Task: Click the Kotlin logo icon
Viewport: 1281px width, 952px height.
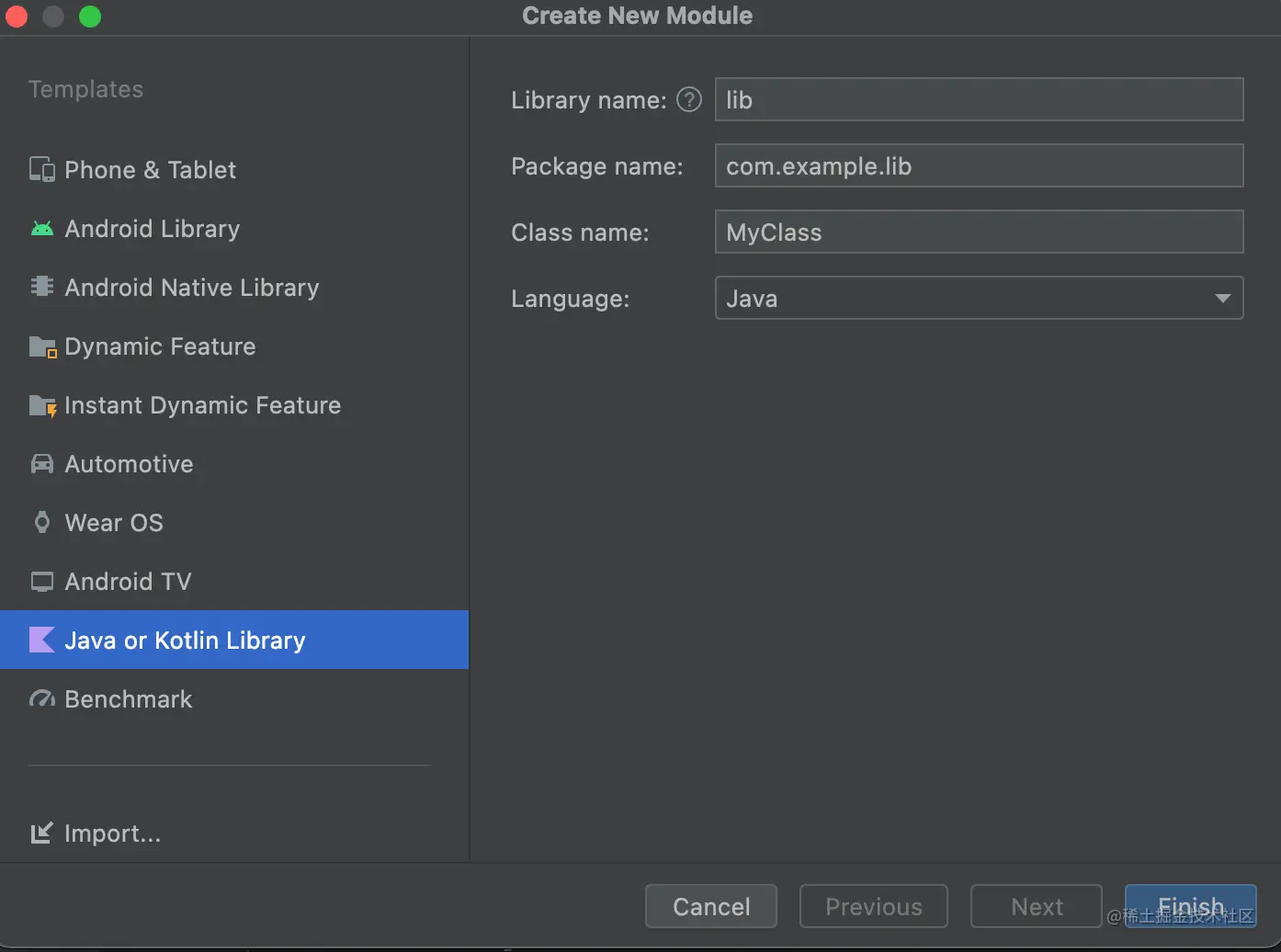Action: [42, 640]
